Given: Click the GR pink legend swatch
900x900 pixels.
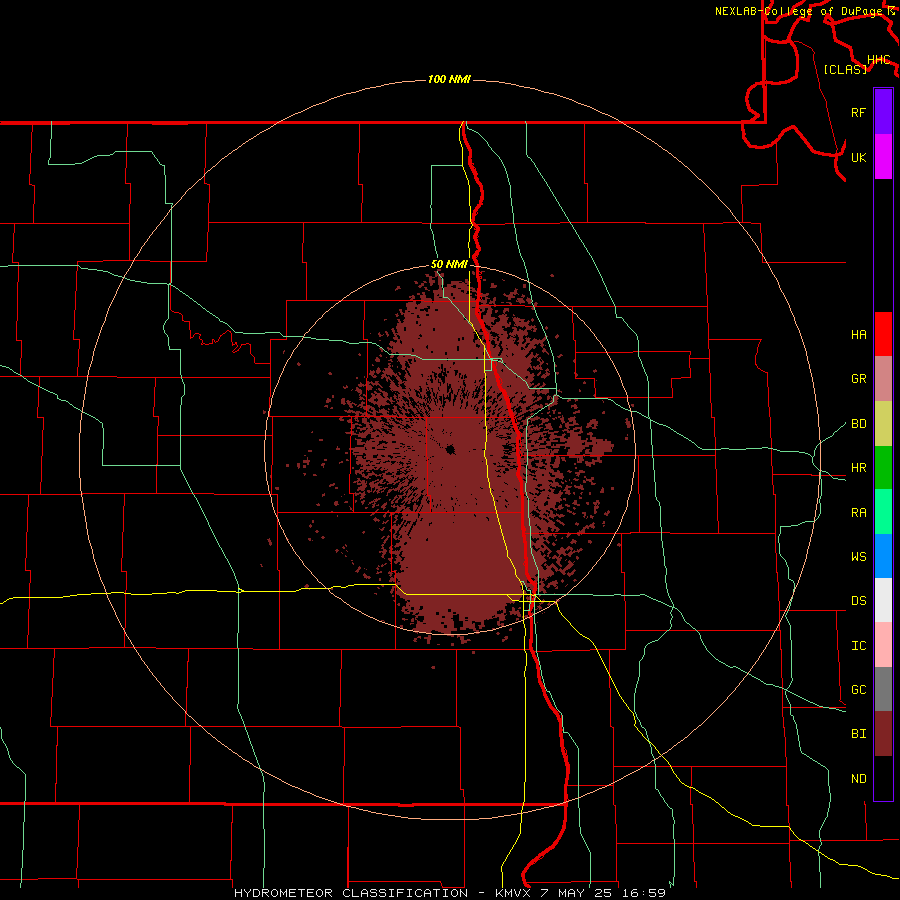Looking at the screenshot, I should pyautogui.click(x=883, y=379).
